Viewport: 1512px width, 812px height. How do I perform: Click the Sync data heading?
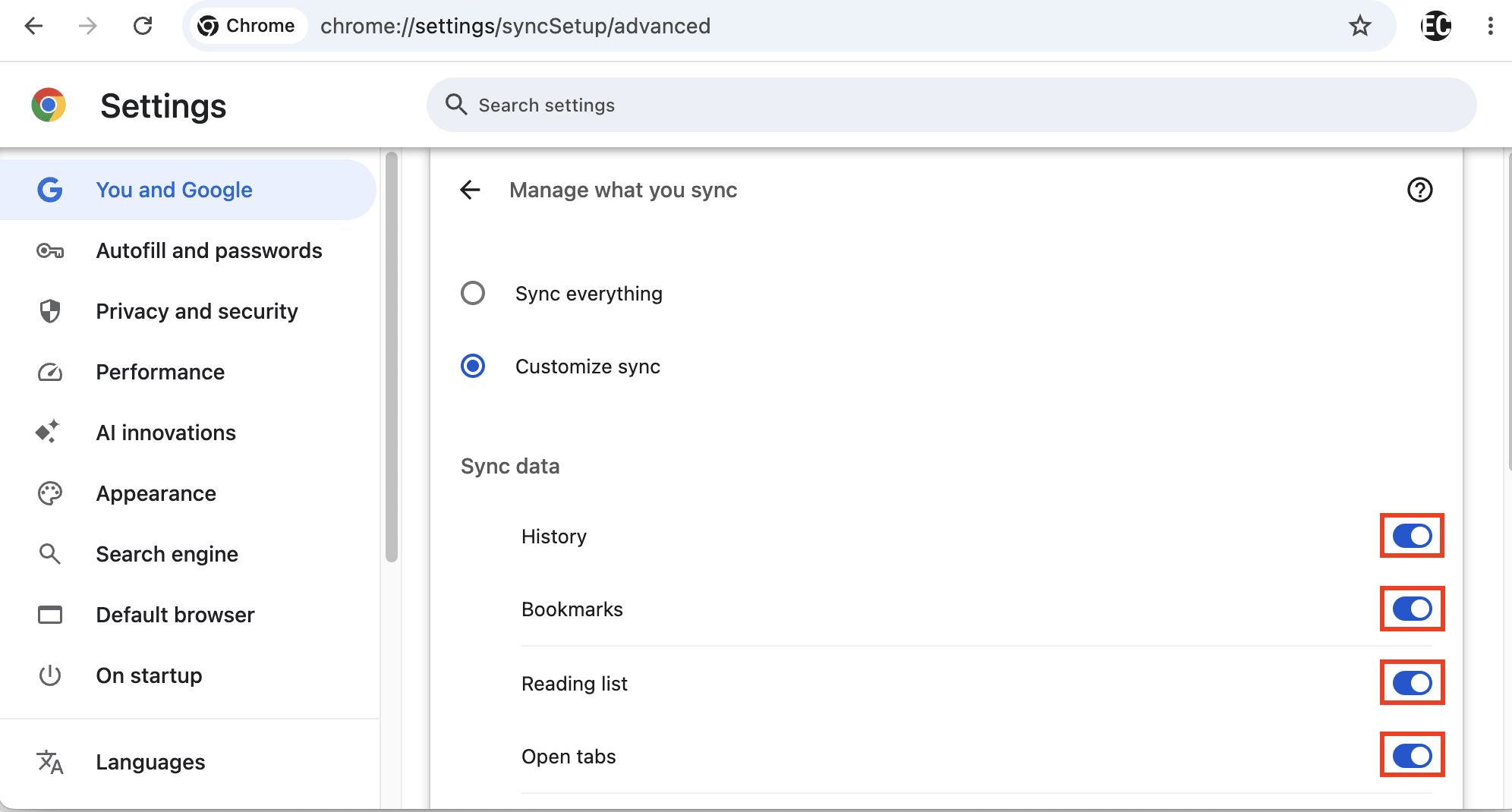510,466
